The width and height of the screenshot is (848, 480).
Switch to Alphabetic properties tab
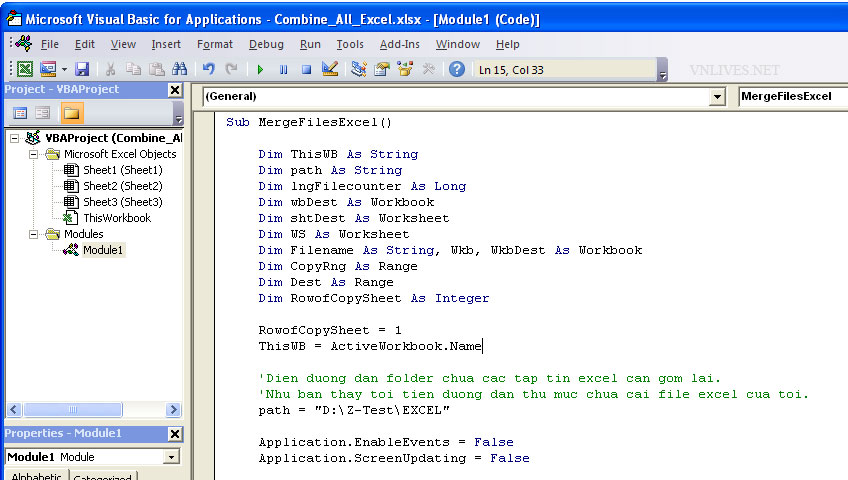36,476
